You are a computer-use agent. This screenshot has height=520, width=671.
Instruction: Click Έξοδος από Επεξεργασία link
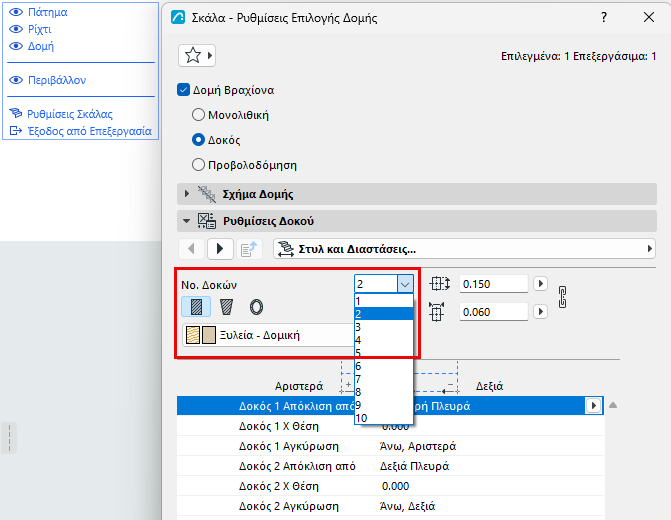(x=89, y=131)
